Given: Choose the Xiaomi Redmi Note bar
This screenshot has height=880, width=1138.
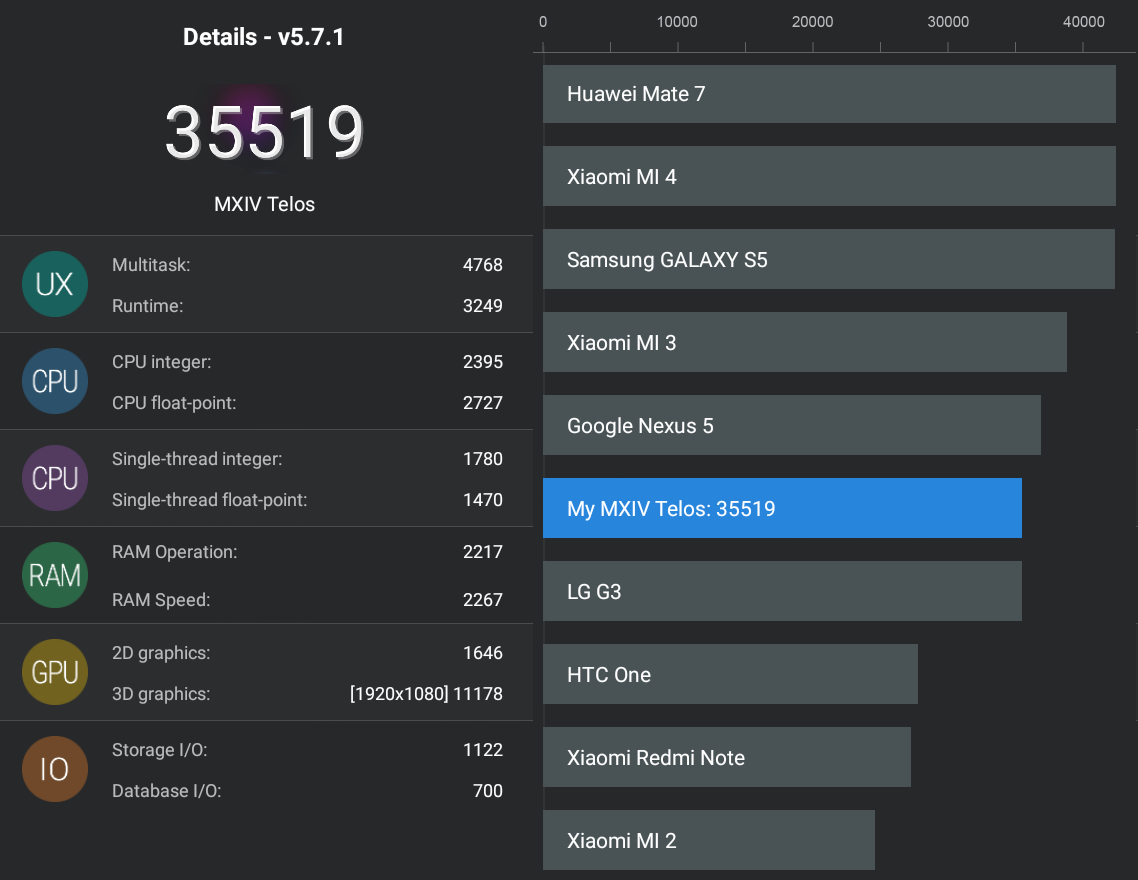Looking at the screenshot, I should pos(726,757).
